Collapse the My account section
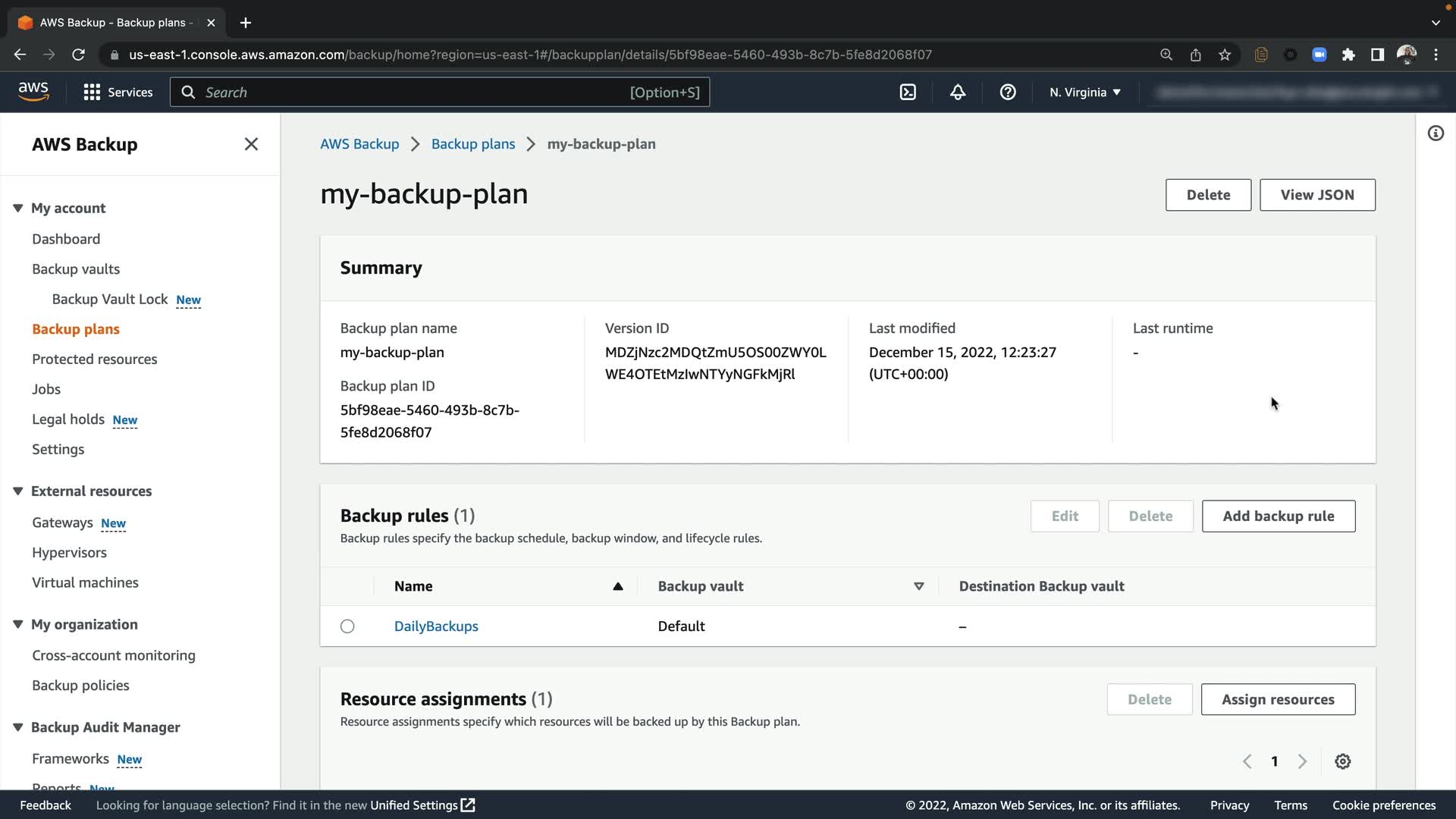The image size is (1456, 819). (x=18, y=208)
